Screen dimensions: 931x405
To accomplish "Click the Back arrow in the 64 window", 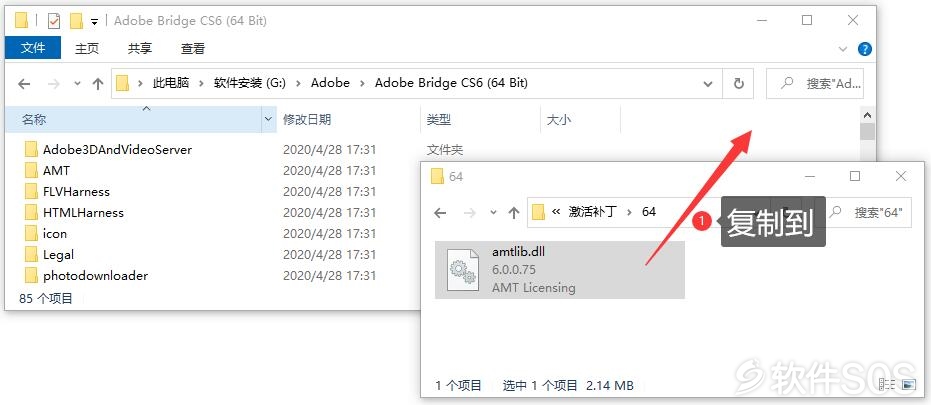I will (440, 212).
